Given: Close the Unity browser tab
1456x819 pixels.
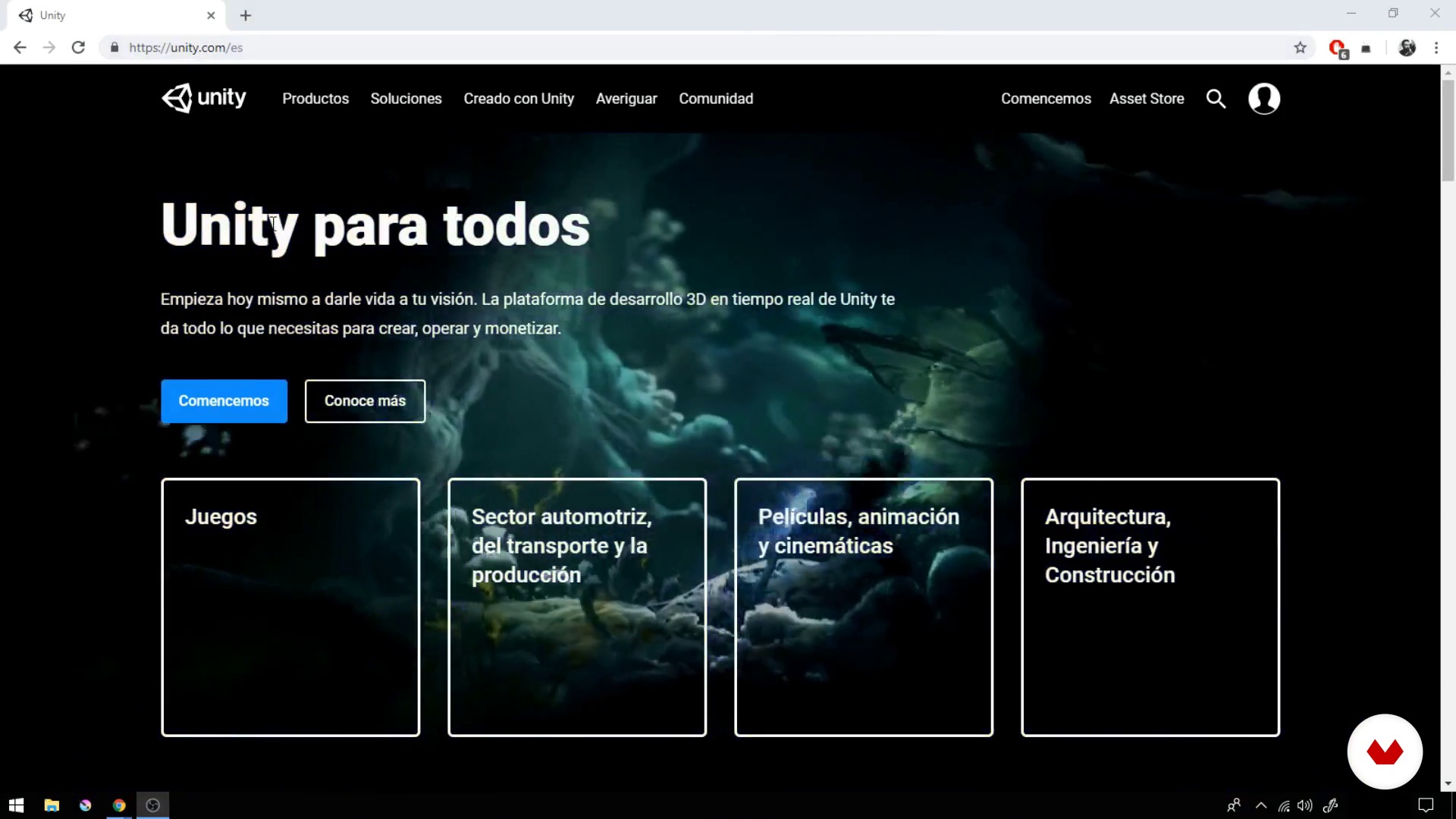Looking at the screenshot, I should (x=211, y=15).
